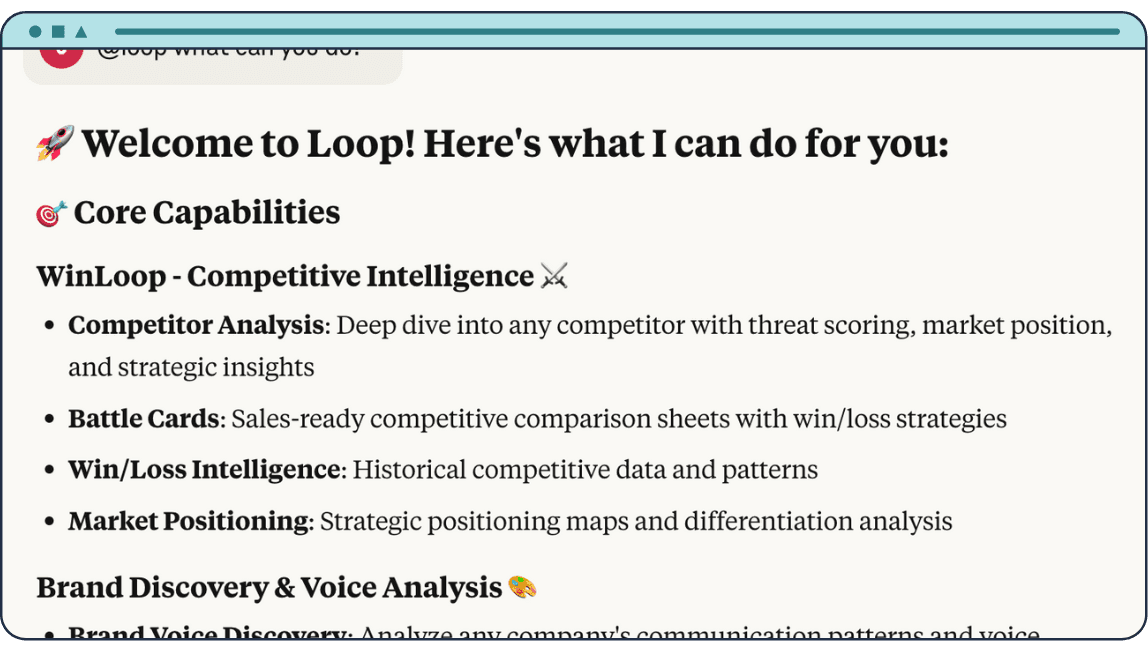Screen dimensions: 1148x652
Task: Click the bold "Market Positioning" label
Action: [188, 521]
